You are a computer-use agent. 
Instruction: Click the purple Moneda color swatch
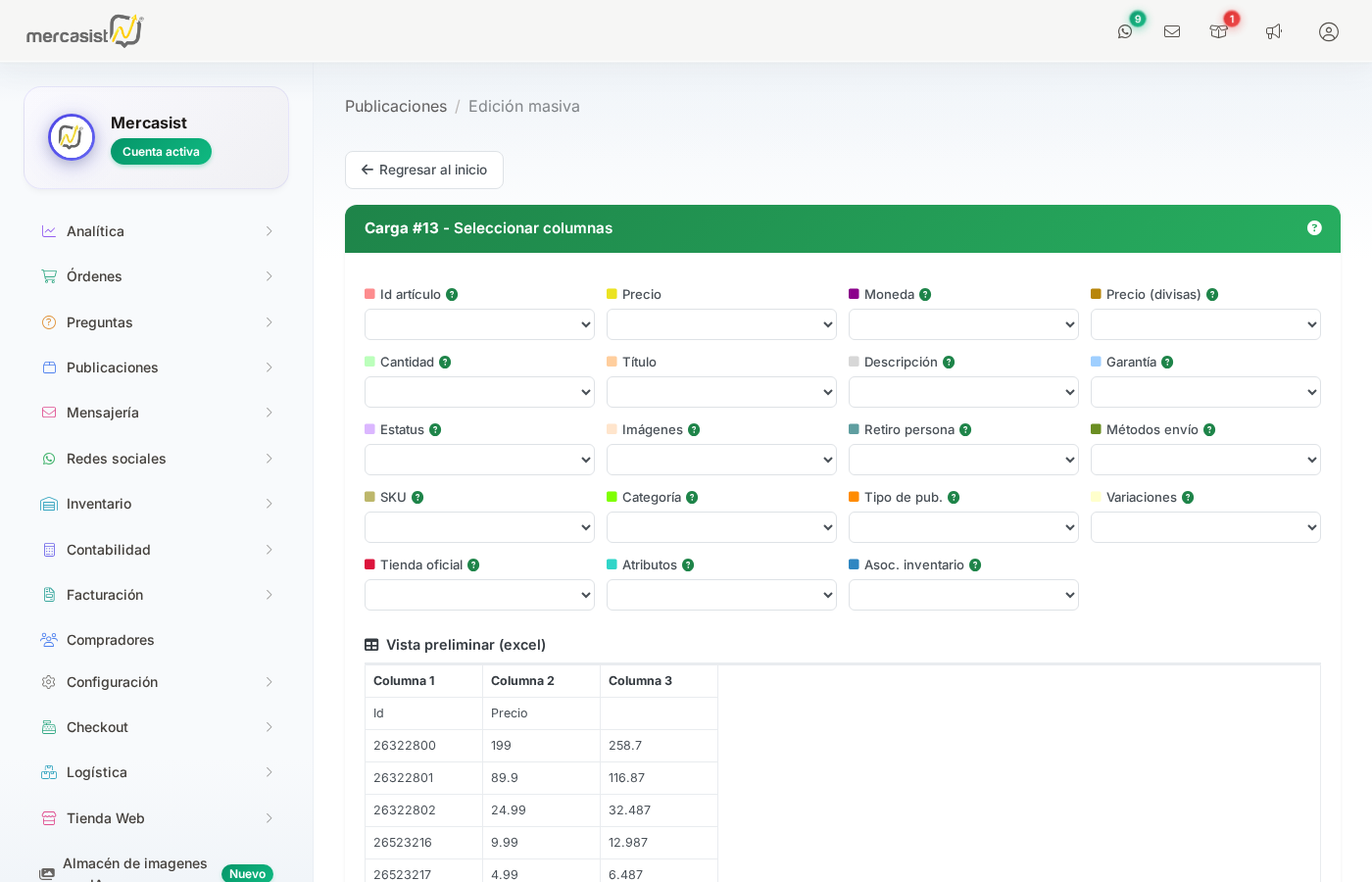coord(854,294)
